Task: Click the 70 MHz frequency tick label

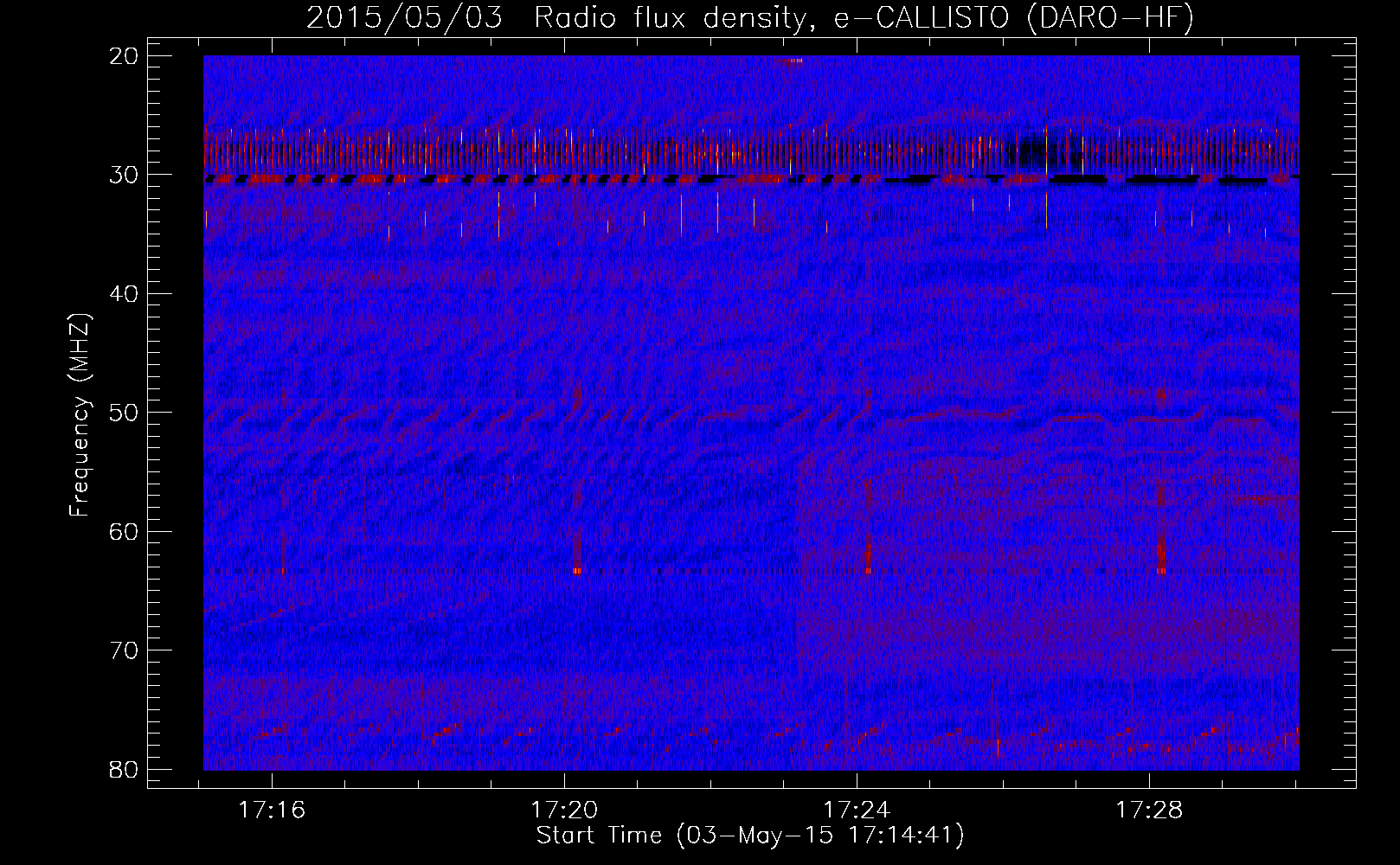Action: click(125, 650)
